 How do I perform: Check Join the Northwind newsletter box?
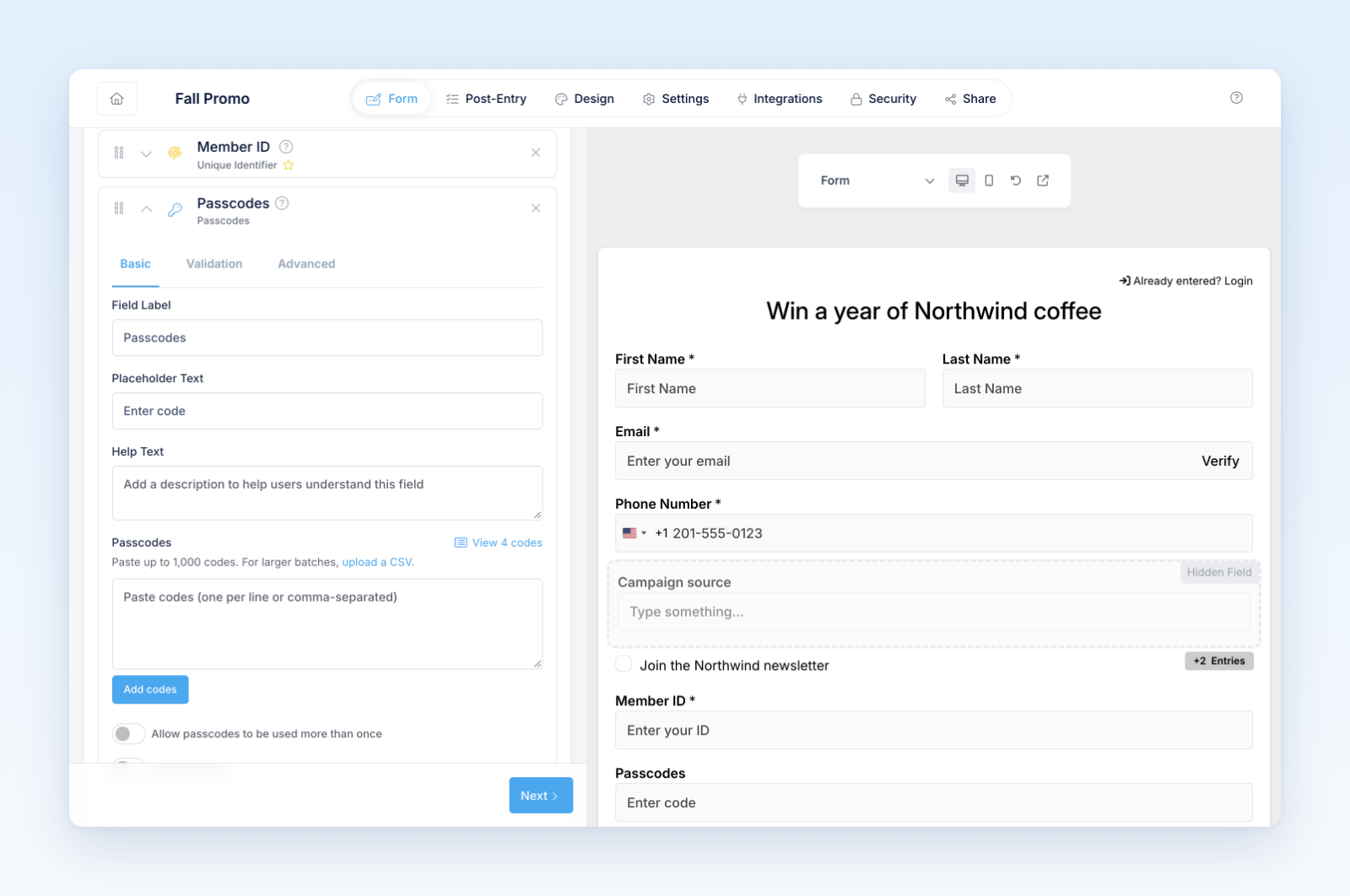coord(624,665)
